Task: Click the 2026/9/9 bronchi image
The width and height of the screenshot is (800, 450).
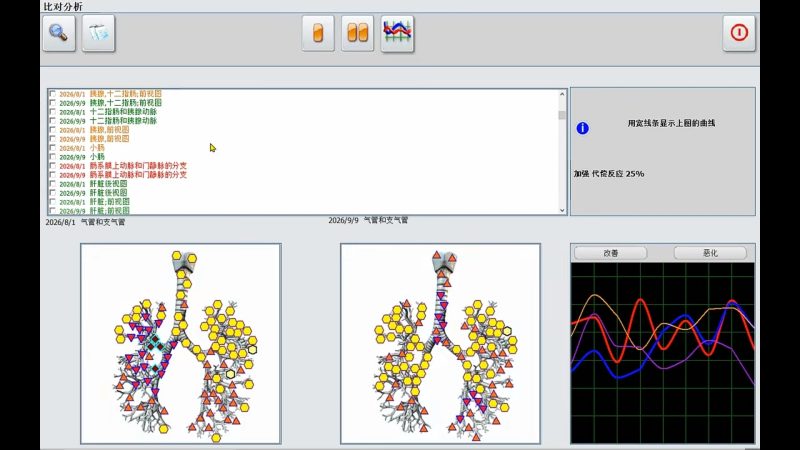Action: (440, 344)
